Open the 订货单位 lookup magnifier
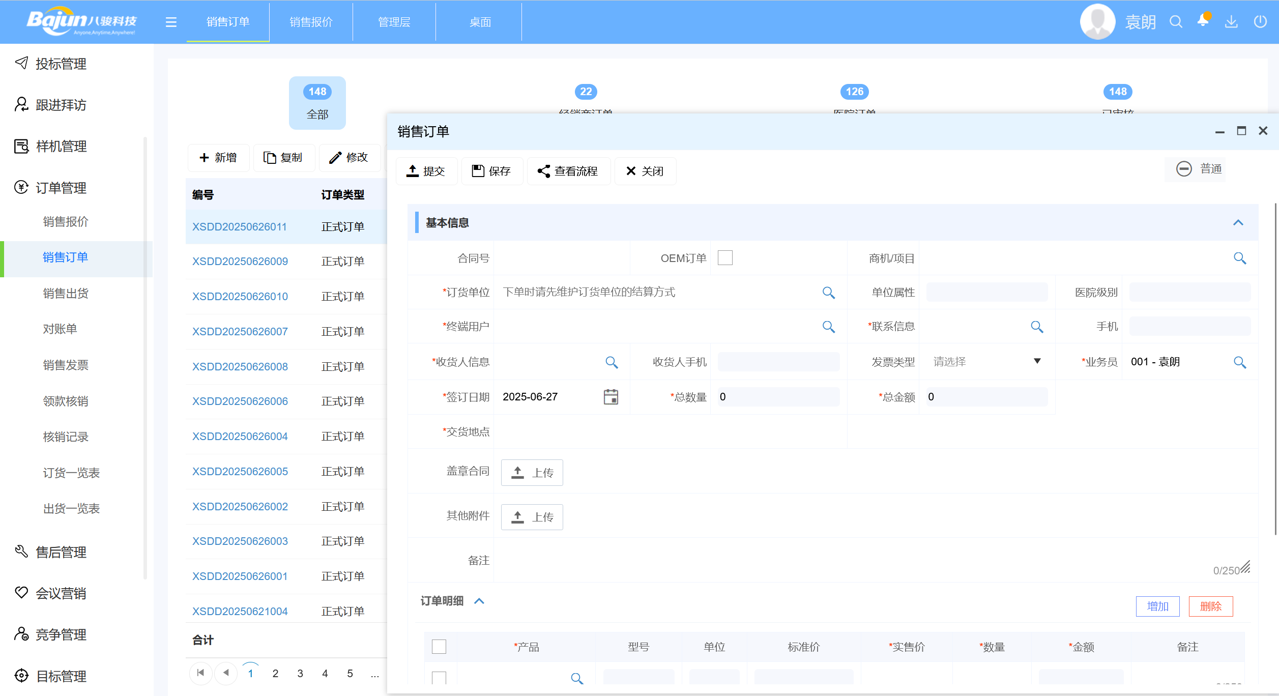The height and width of the screenshot is (696, 1279). coord(828,292)
